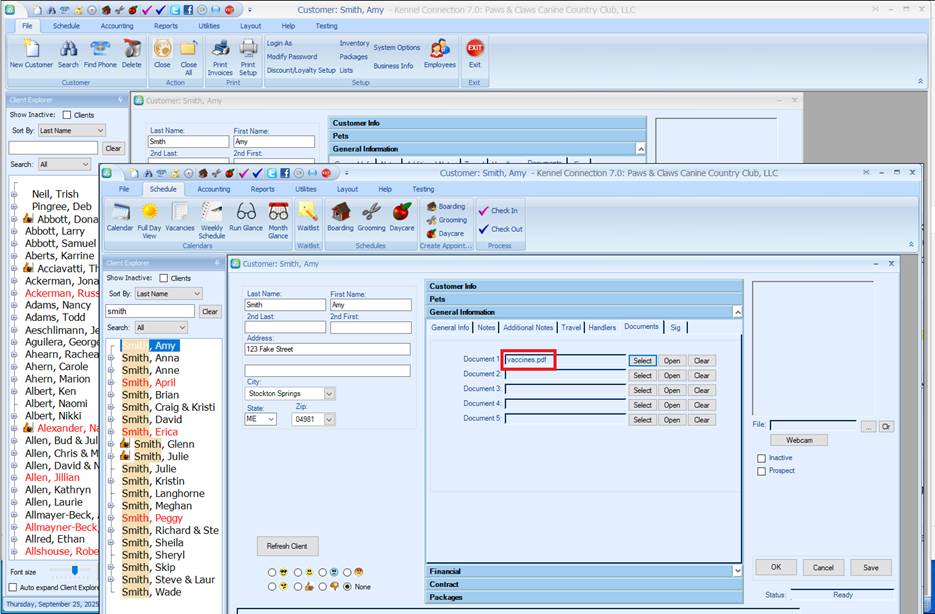
Task: Click the Employees icon
Action: point(439,52)
